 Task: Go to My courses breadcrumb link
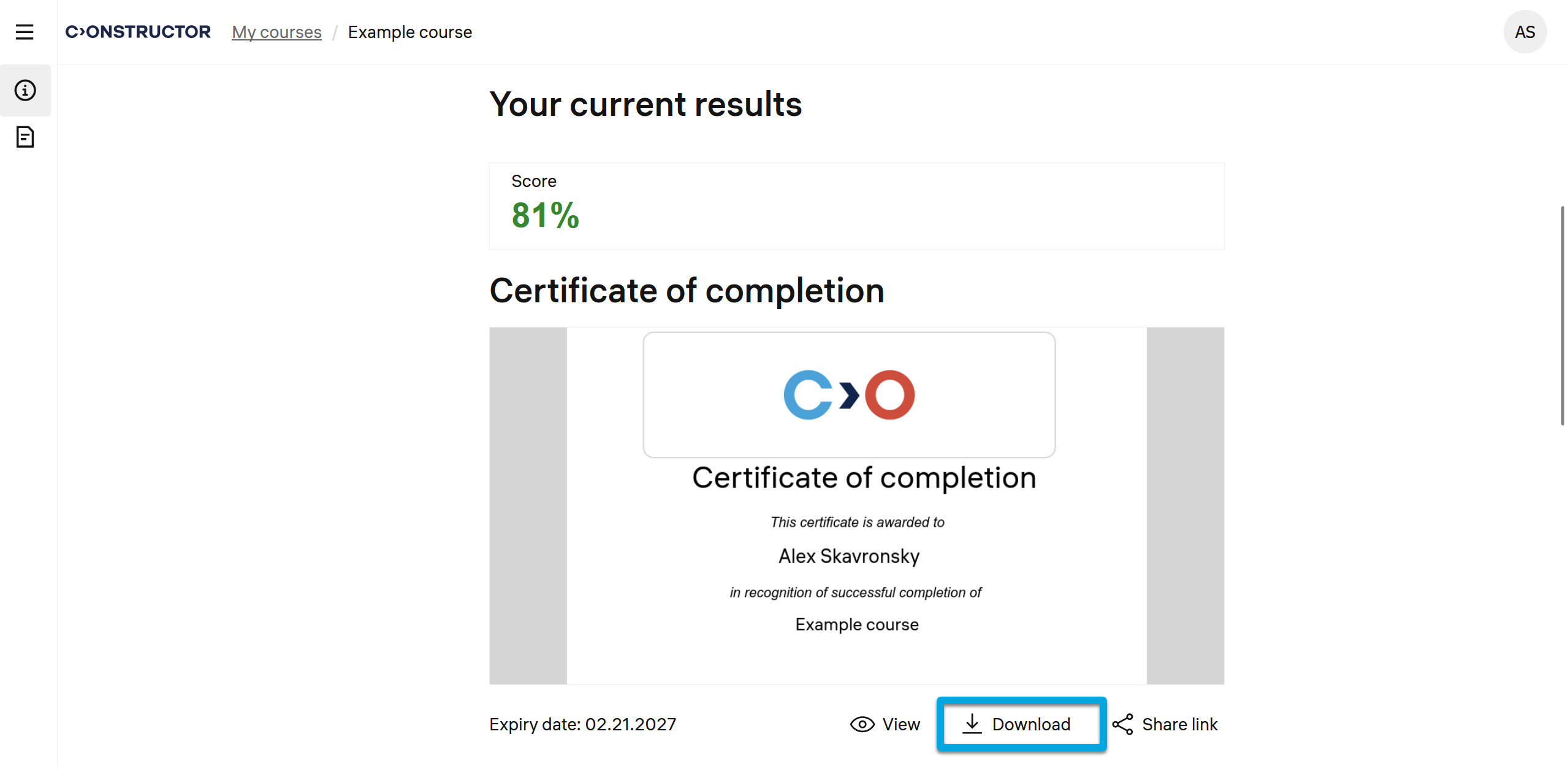point(276,32)
